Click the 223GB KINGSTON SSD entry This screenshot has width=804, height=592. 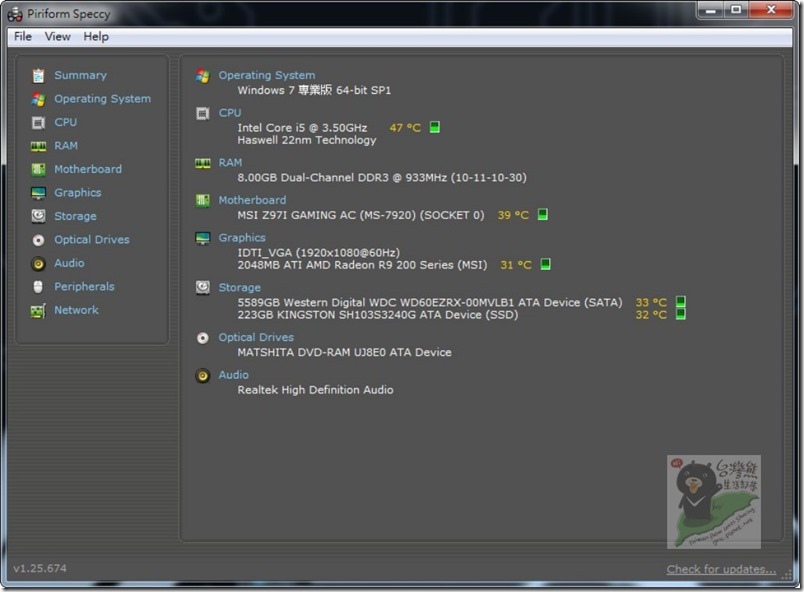click(377, 315)
